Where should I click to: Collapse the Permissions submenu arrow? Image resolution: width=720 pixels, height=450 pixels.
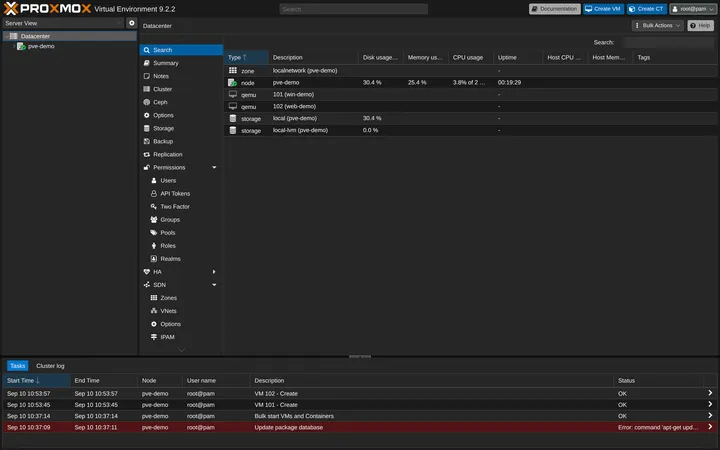214,168
